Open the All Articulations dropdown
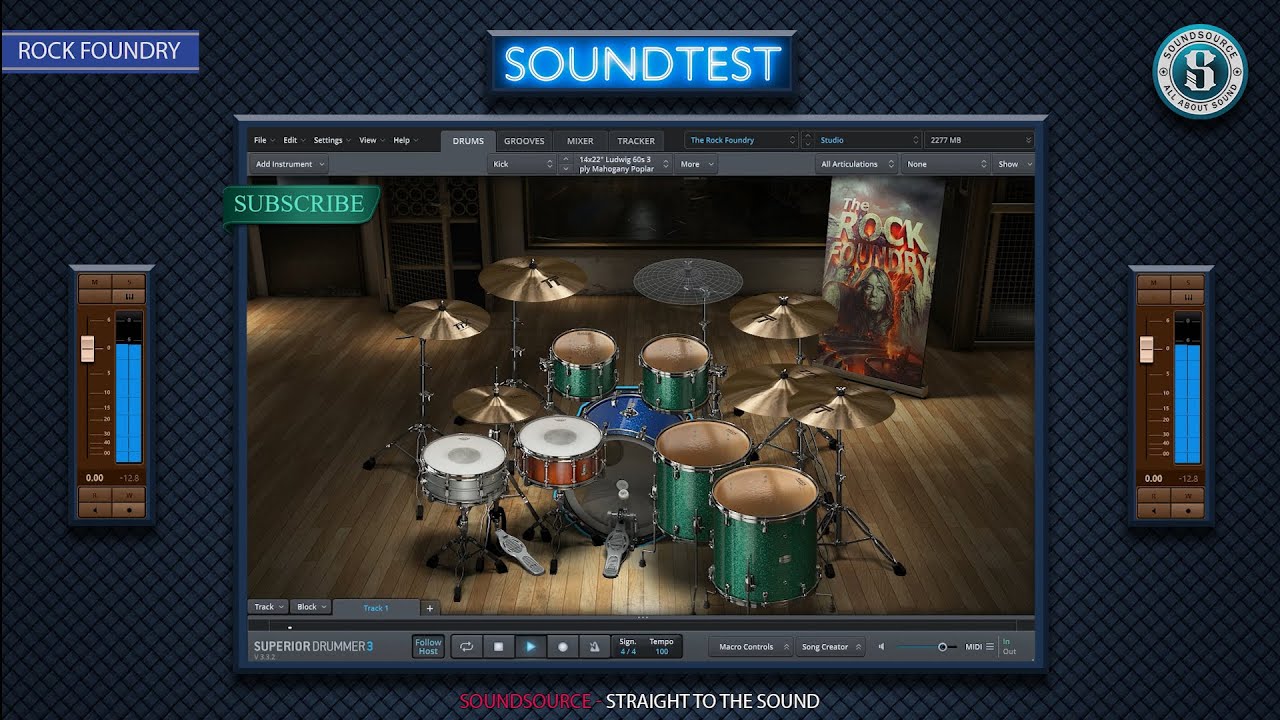The width and height of the screenshot is (1280, 720). pos(856,164)
